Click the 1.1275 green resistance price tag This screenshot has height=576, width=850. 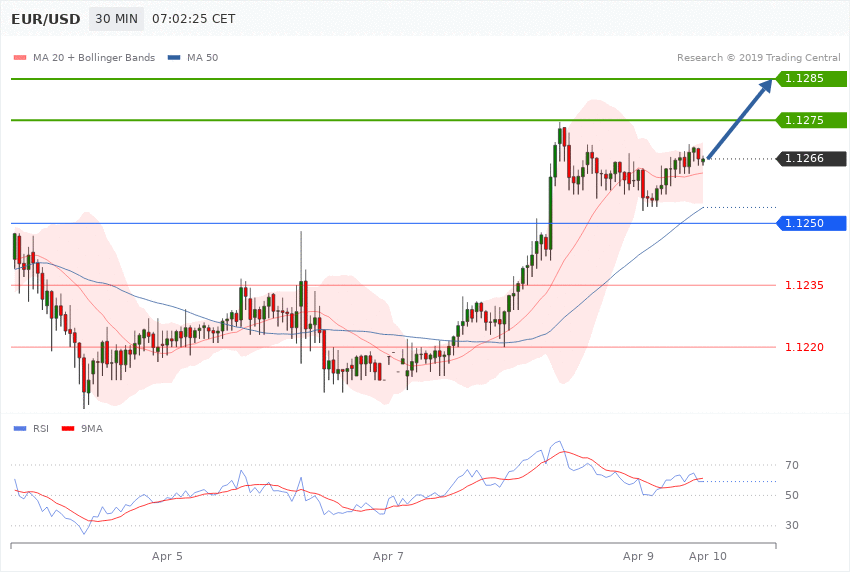[812, 120]
